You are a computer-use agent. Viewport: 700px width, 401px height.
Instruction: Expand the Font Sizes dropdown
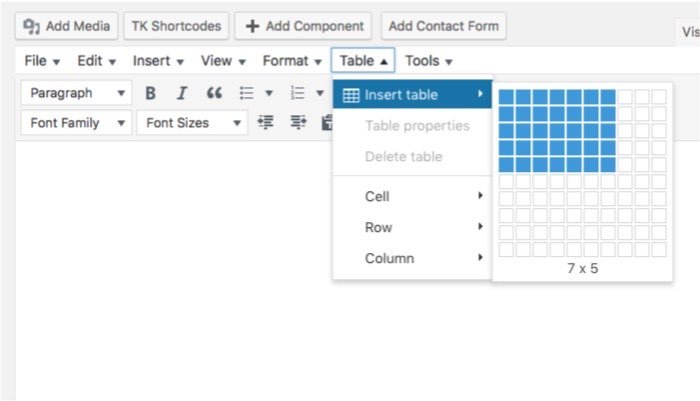(192, 123)
